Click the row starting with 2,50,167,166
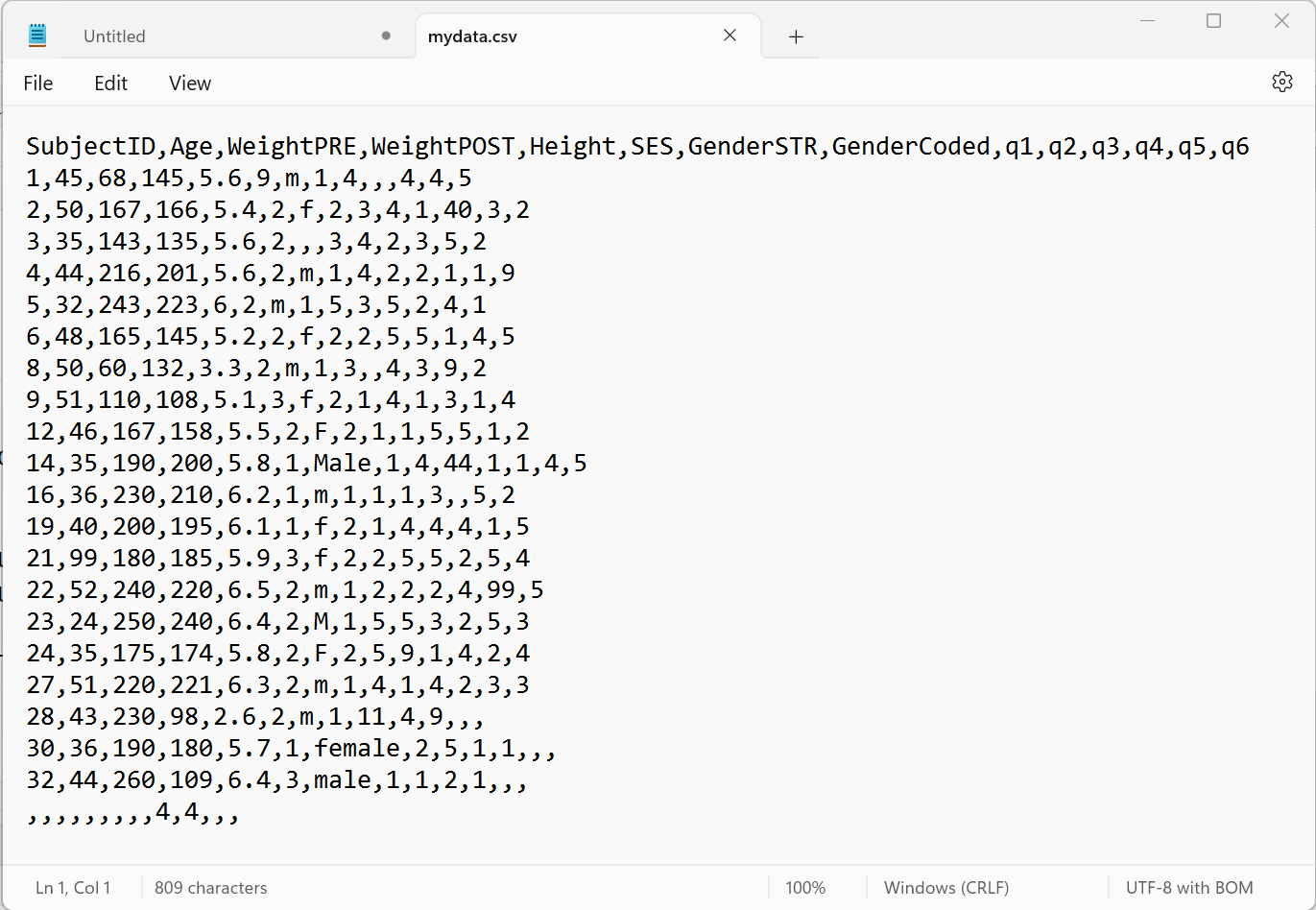Image resolution: width=1316 pixels, height=910 pixels. [x=278, y=210]
